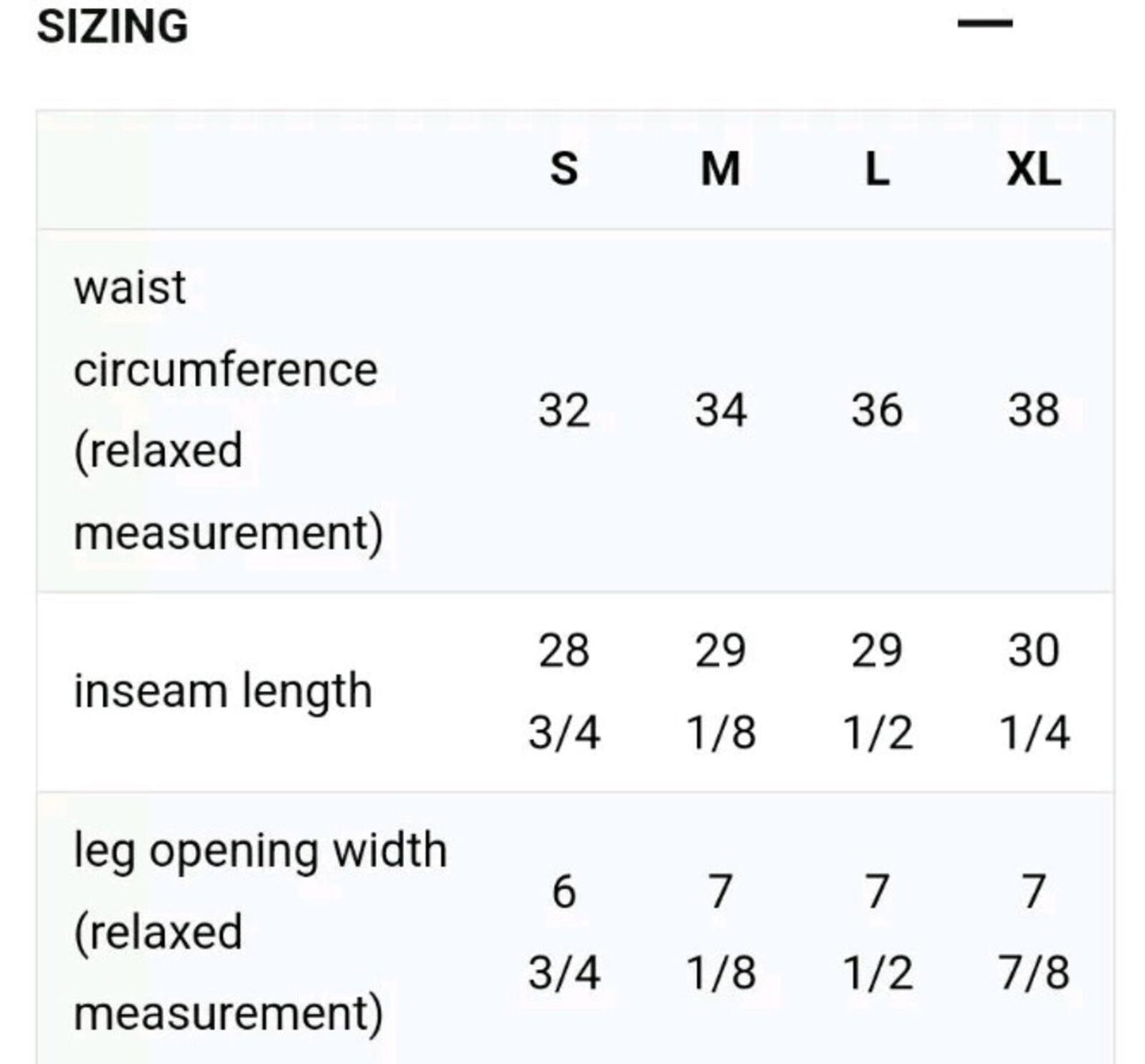Image resolution: width=1145 pixels, height=1064 pixels.
Task: Click inseam value 28 3/4 for S
Action: pyautogui.click(x=563, y=691)
